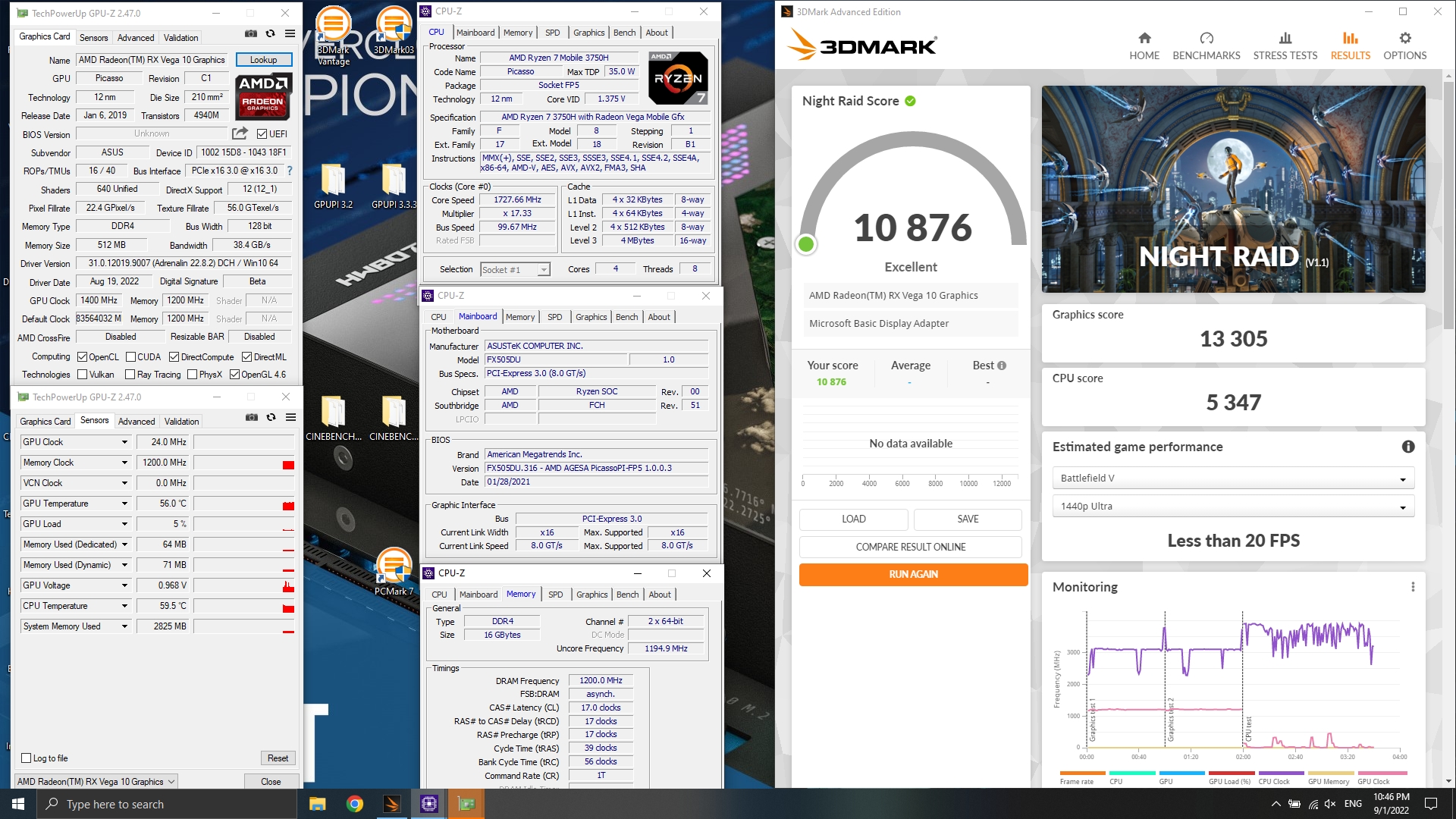Screen dimensions: 1456x819
Task: Click info icon beside Estimated game performance
Action: 1408,447
